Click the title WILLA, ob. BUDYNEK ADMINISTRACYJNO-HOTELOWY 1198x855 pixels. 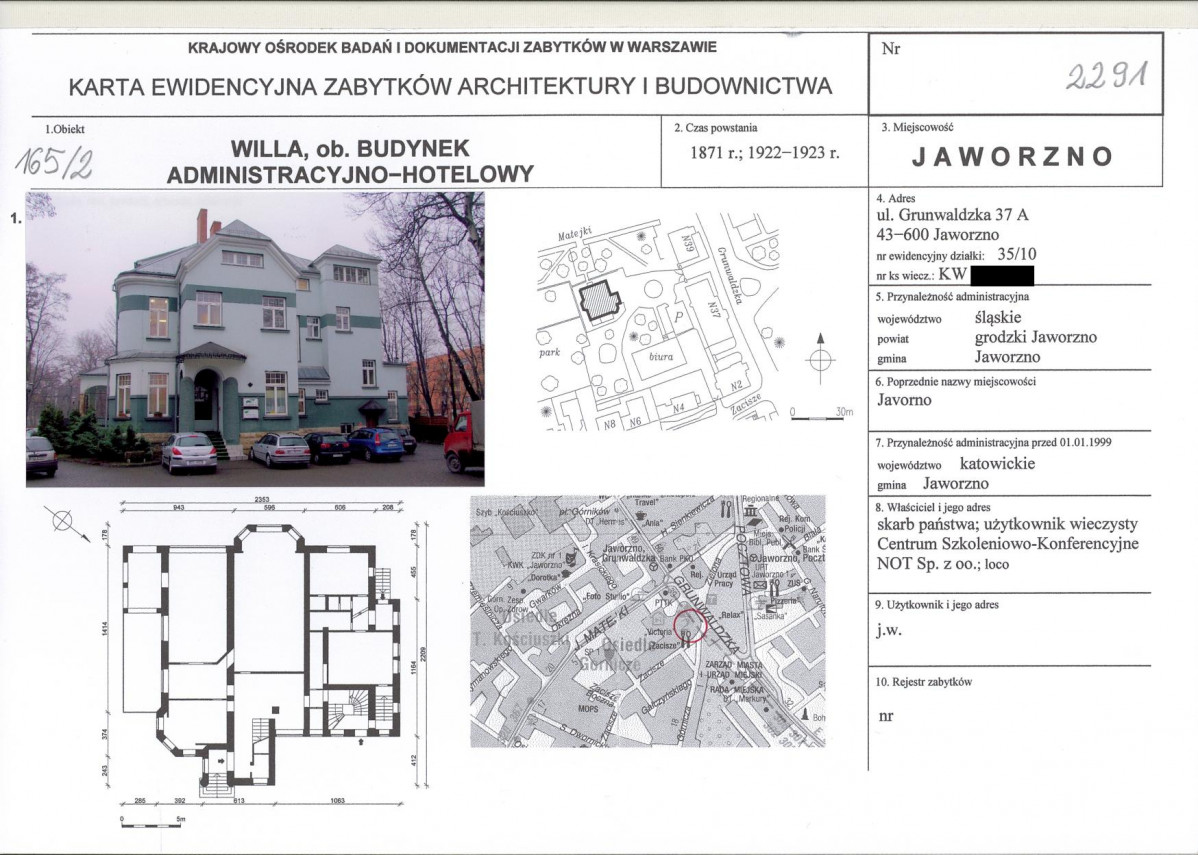coord(350,162)
